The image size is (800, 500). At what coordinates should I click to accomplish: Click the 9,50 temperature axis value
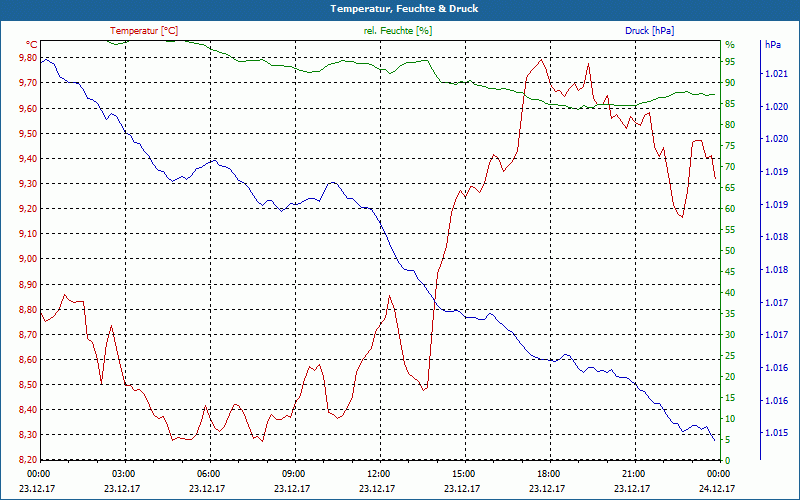coord(28,134)
